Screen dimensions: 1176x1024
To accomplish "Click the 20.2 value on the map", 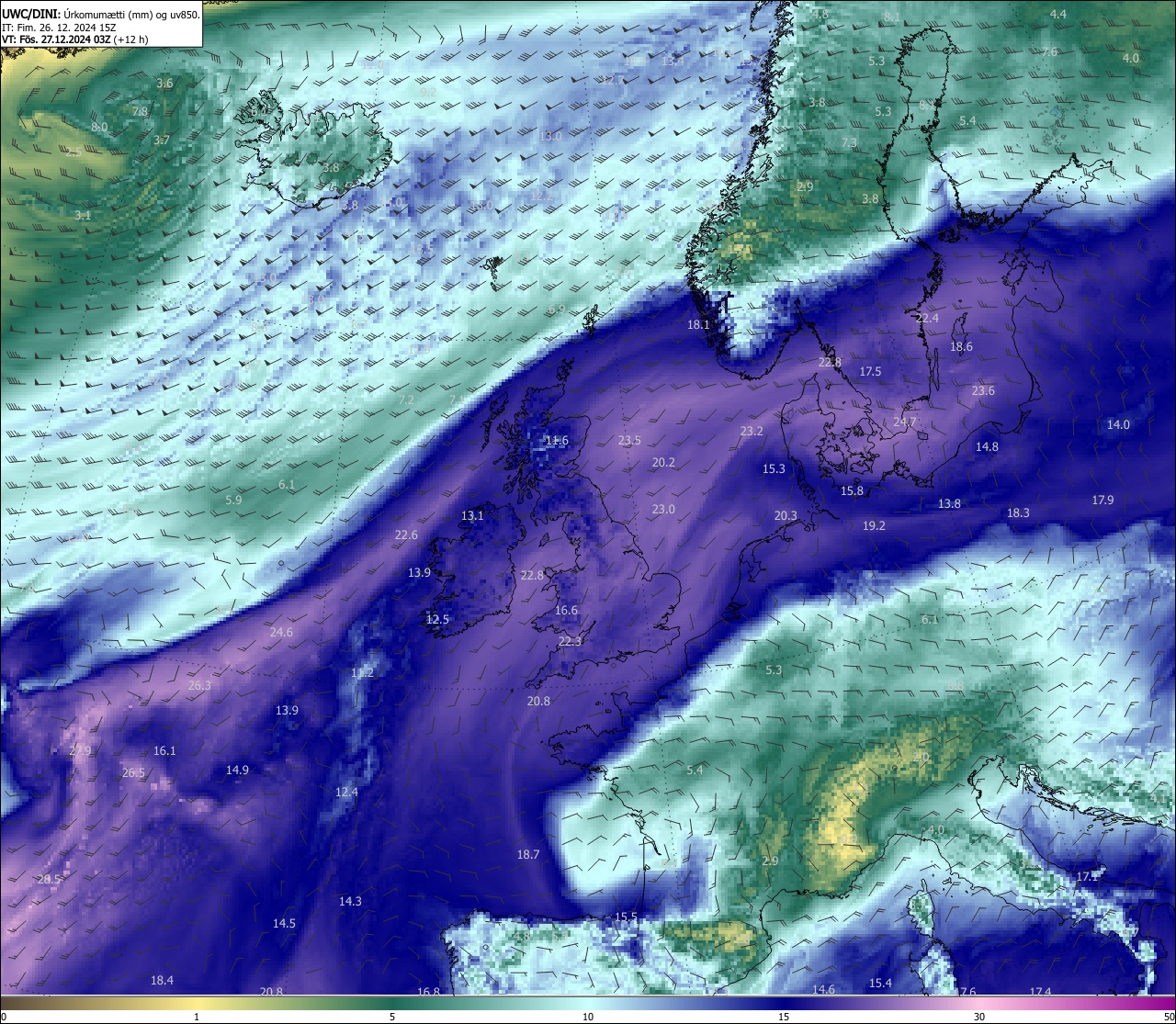I will [x=663, y=462].
